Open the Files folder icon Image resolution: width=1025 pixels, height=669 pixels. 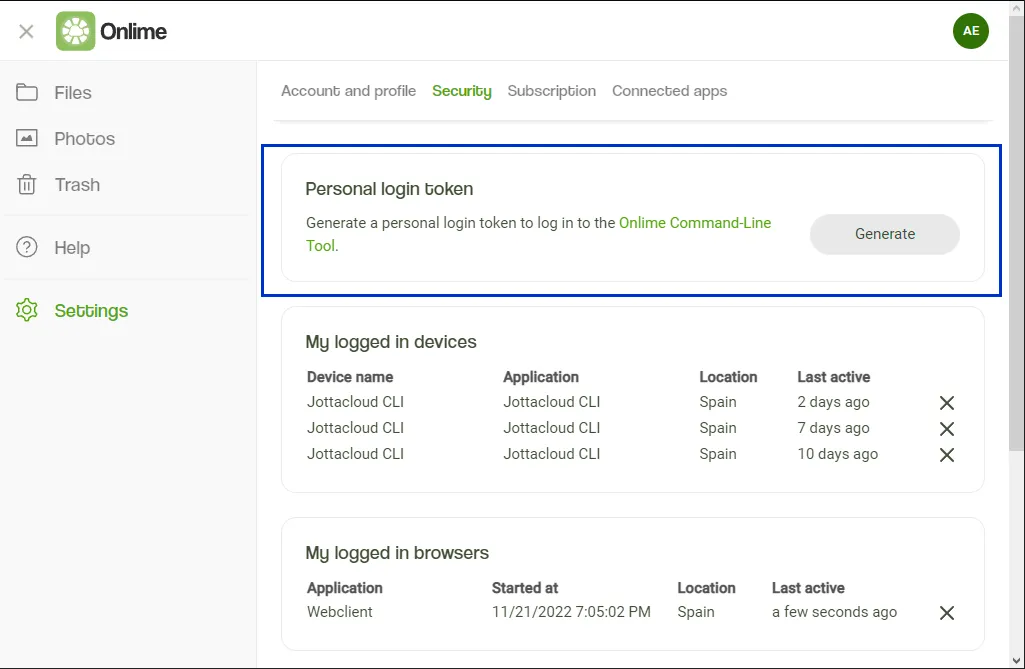point(27,92)
